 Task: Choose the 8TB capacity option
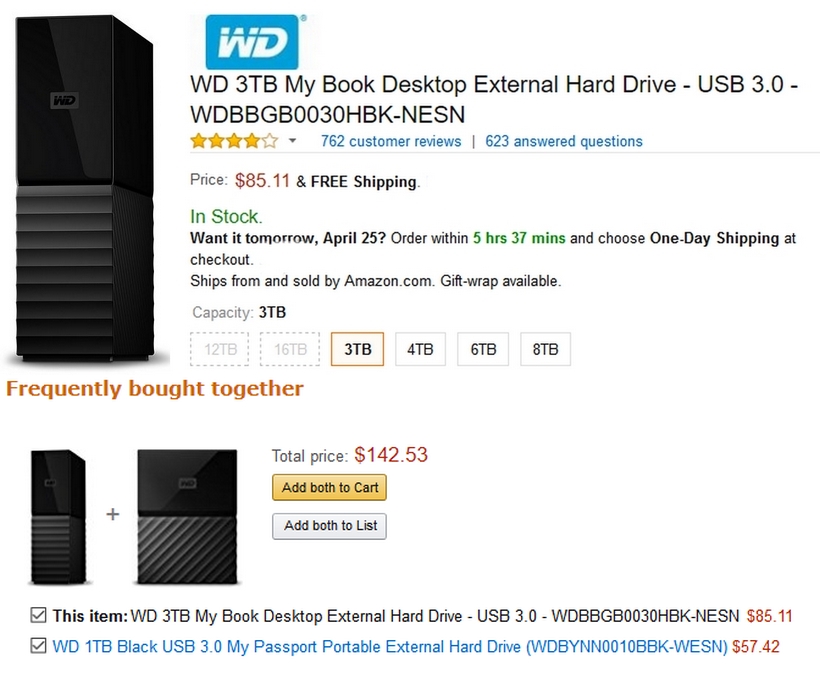point(545,350)
